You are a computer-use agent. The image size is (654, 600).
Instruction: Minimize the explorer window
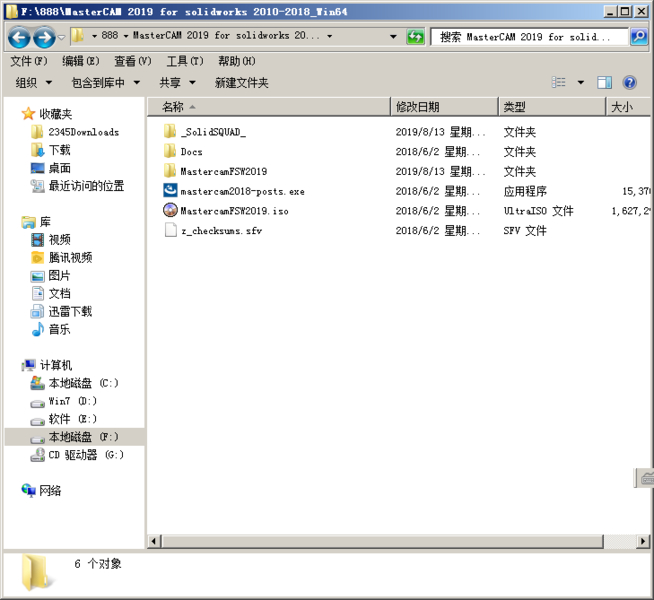611,11
